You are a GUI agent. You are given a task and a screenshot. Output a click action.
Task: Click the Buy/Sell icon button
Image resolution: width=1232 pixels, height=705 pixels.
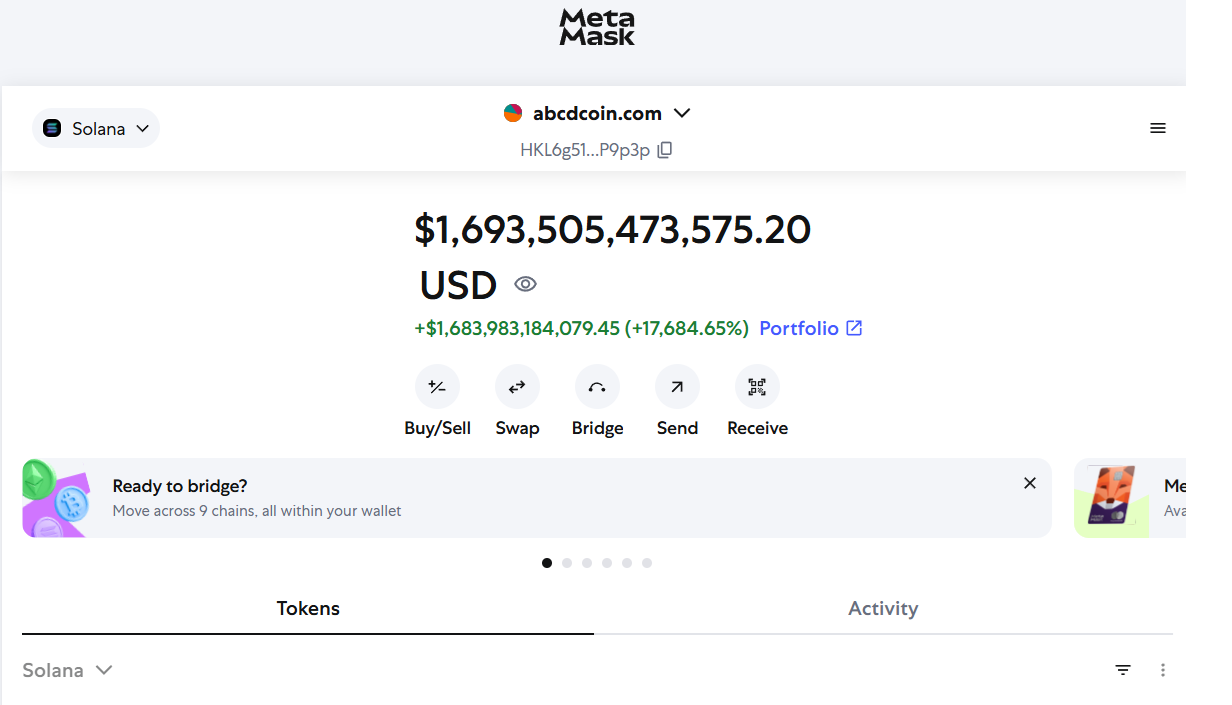coord(437,387)
